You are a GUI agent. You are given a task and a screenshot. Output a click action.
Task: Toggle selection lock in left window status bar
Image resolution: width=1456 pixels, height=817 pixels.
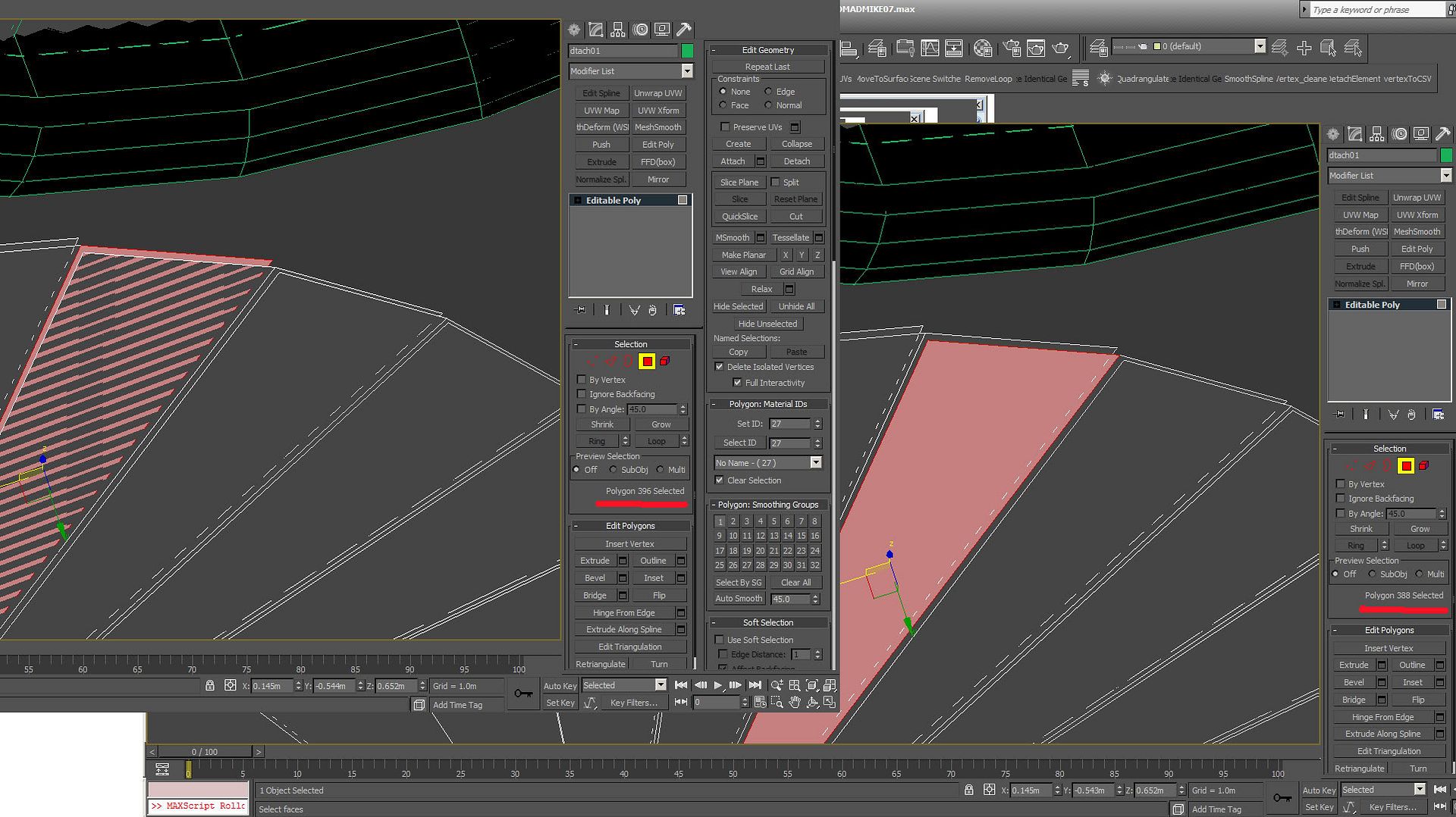[x=210, y=685]
